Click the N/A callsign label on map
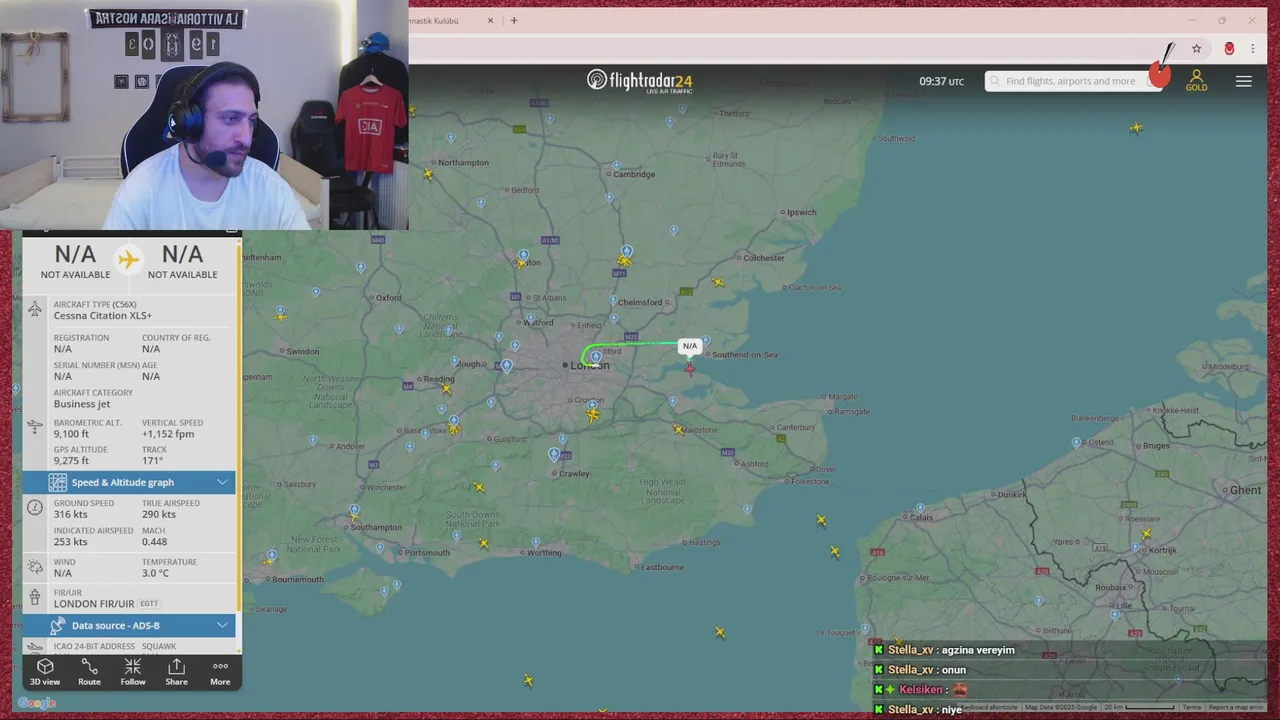The width and height of the screenshot is (1280, 720). coord(690,346)
